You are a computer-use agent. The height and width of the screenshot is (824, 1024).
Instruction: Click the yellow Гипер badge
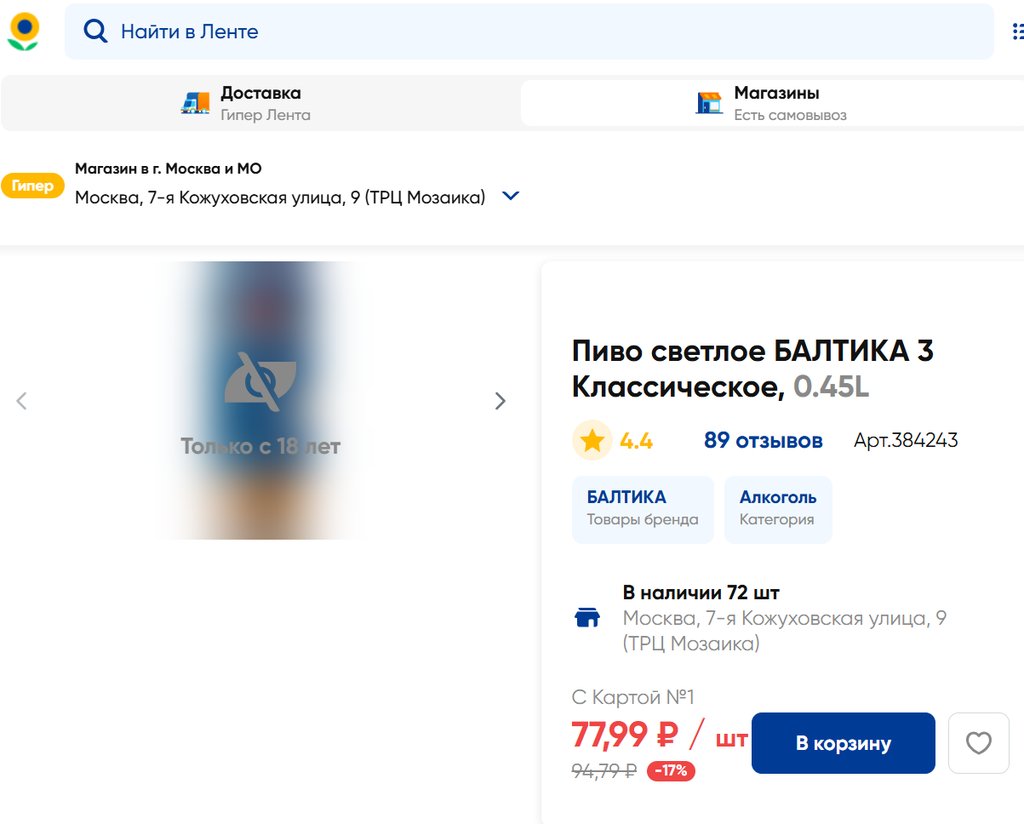coord(32,186)
